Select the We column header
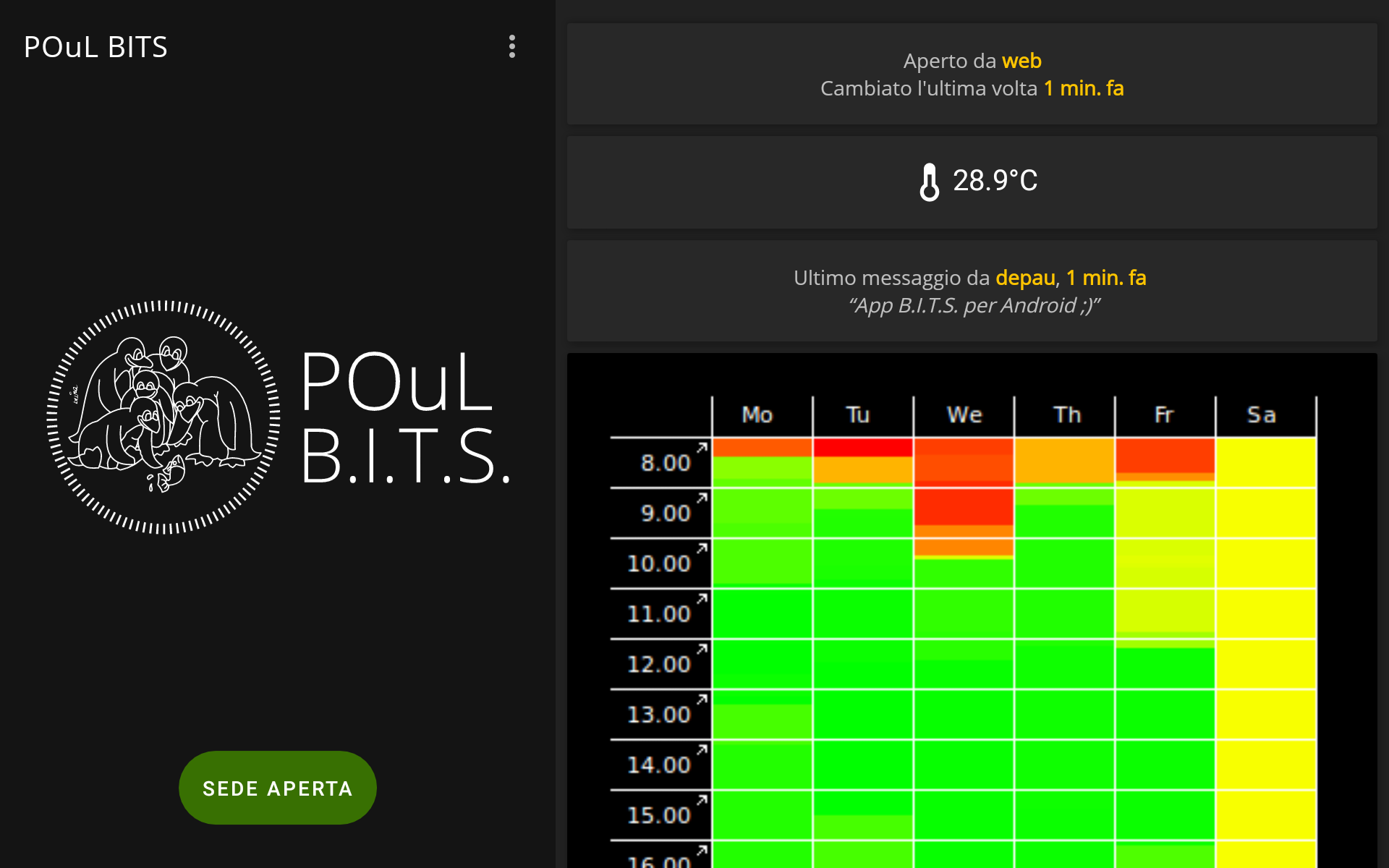 (x=964, y=415)
